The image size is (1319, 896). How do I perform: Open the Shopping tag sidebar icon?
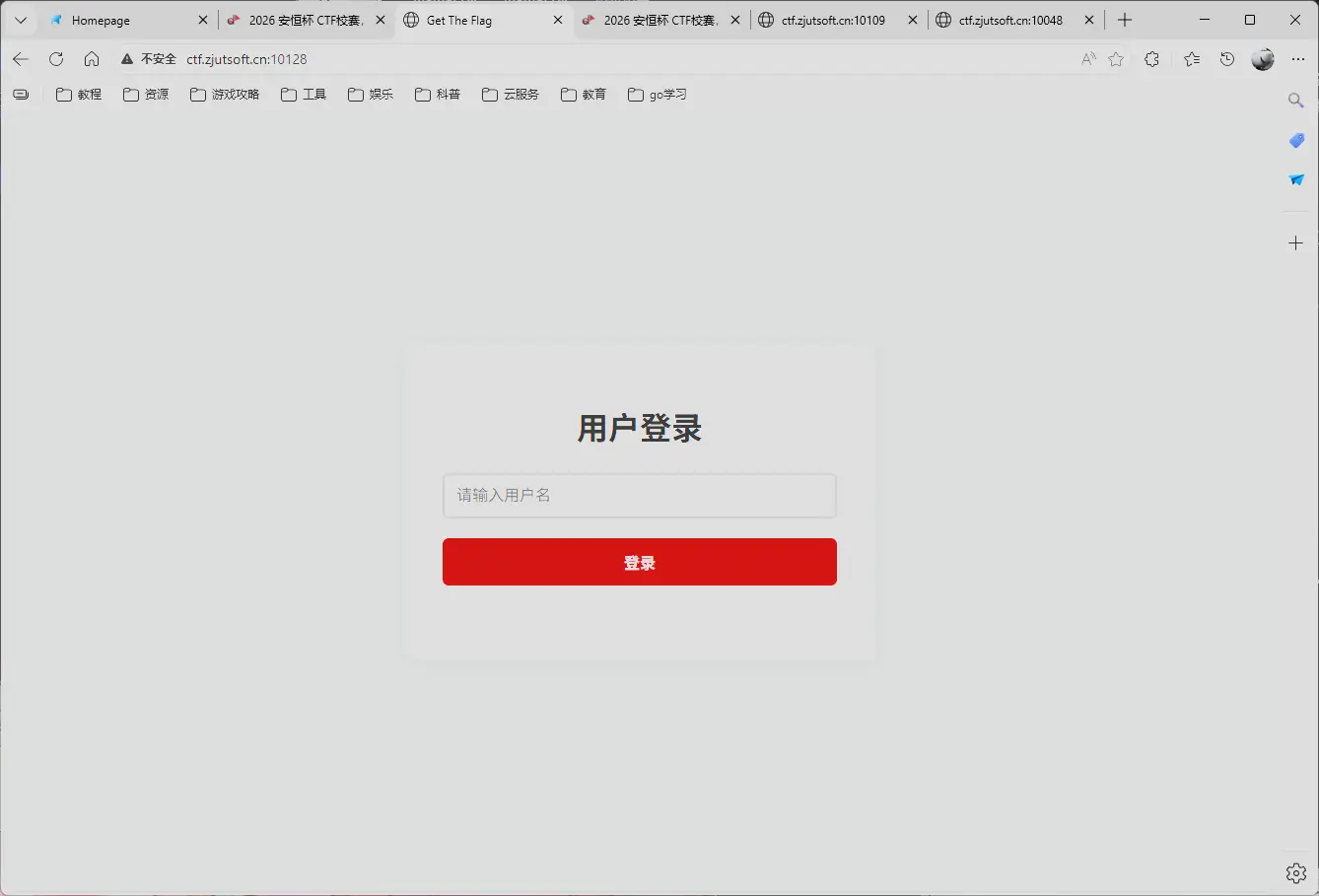pyautogui.click(x=1295, y=141)
